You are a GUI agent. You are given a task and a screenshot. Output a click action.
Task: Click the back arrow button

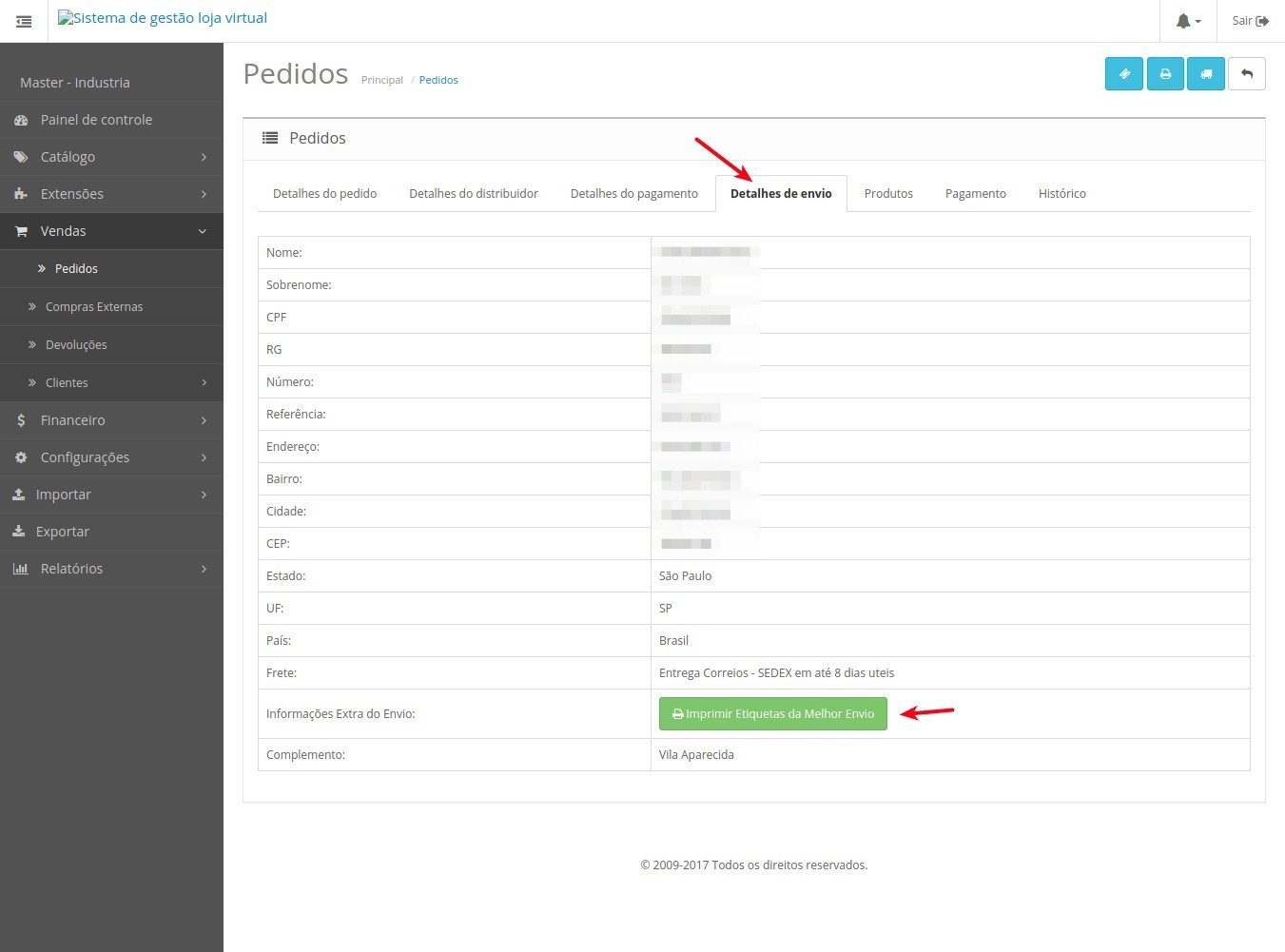(1246, 74)
